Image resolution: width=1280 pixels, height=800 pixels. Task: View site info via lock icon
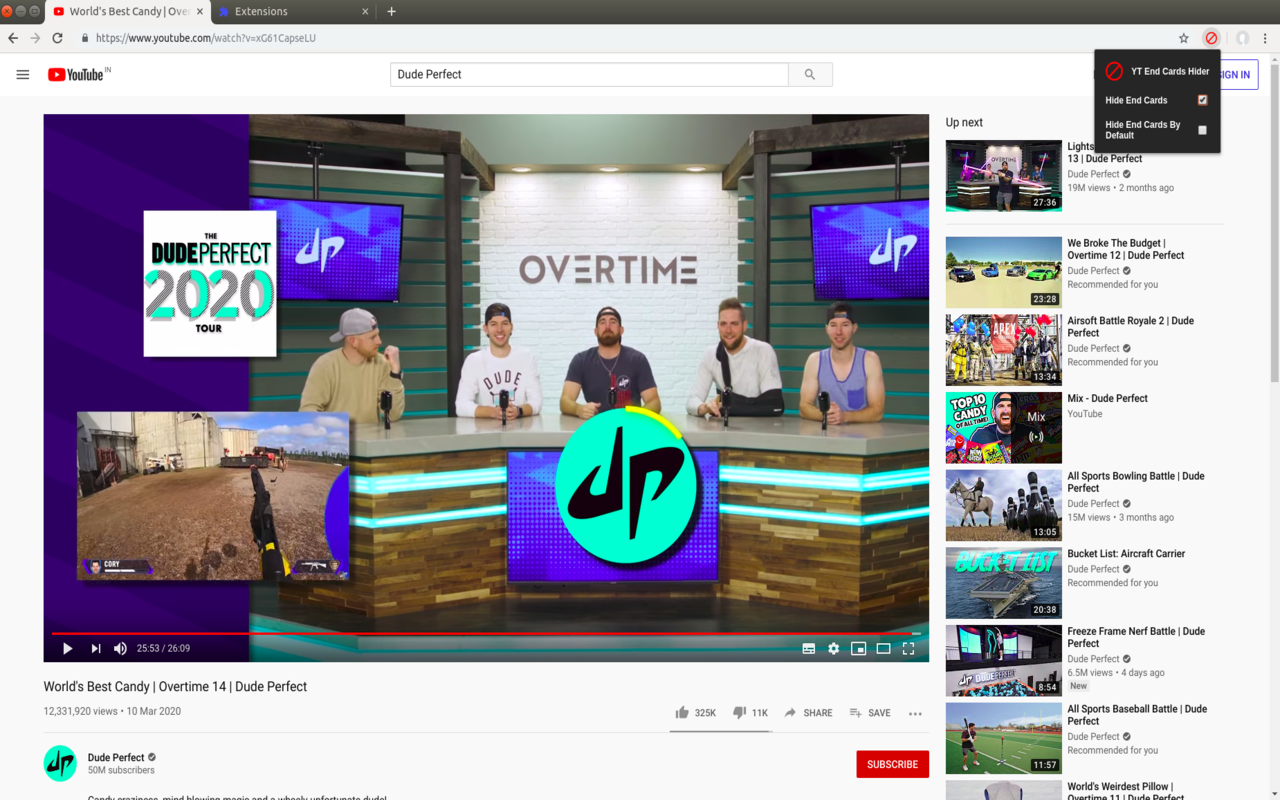[85, 38]
